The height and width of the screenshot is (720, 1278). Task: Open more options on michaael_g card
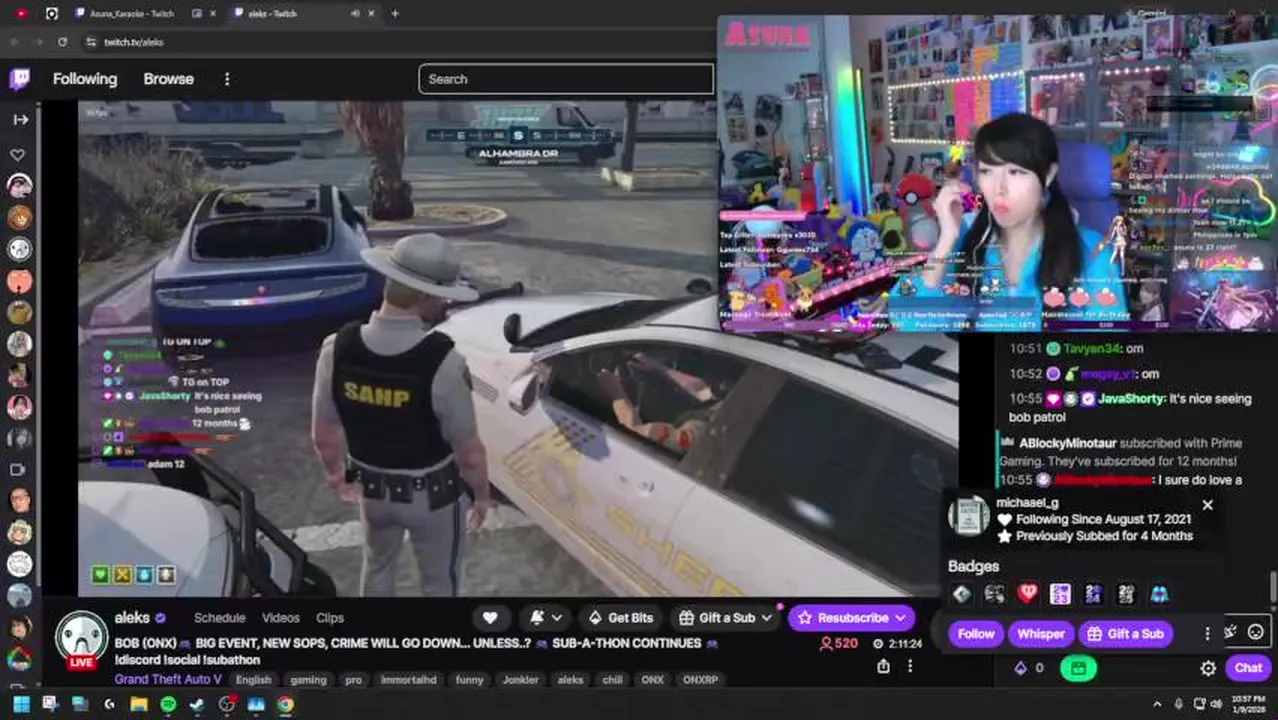click(1207, 633)
